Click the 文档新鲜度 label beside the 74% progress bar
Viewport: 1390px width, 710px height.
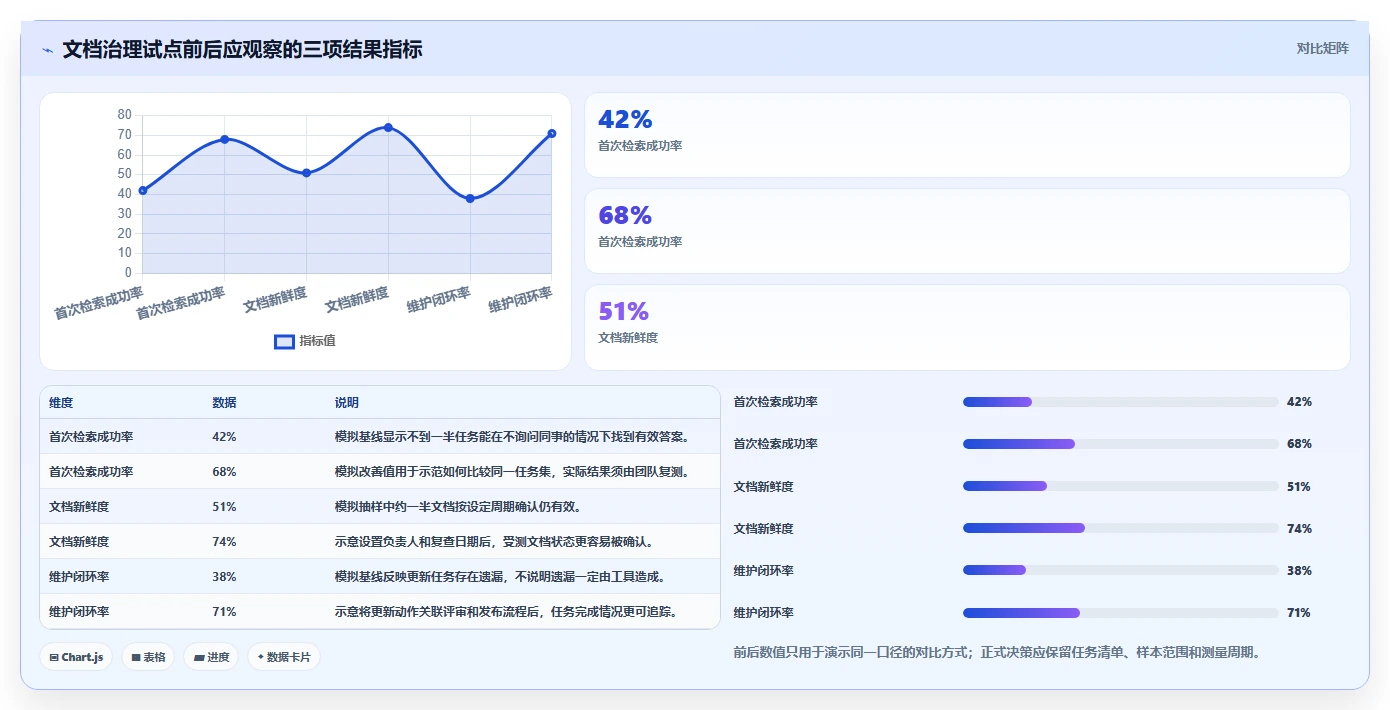pos(764,529)
